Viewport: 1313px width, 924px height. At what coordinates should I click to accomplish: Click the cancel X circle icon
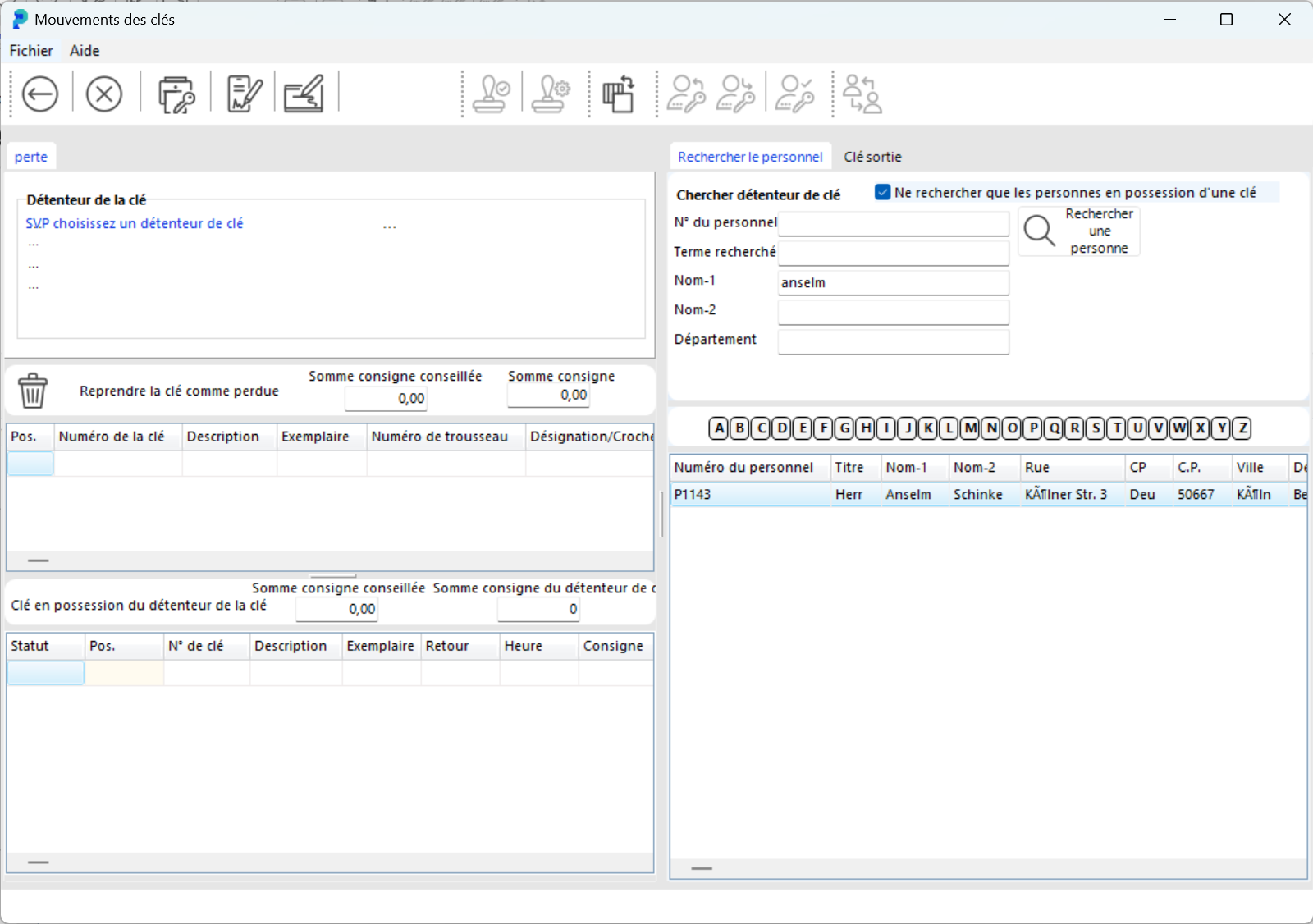104,94
